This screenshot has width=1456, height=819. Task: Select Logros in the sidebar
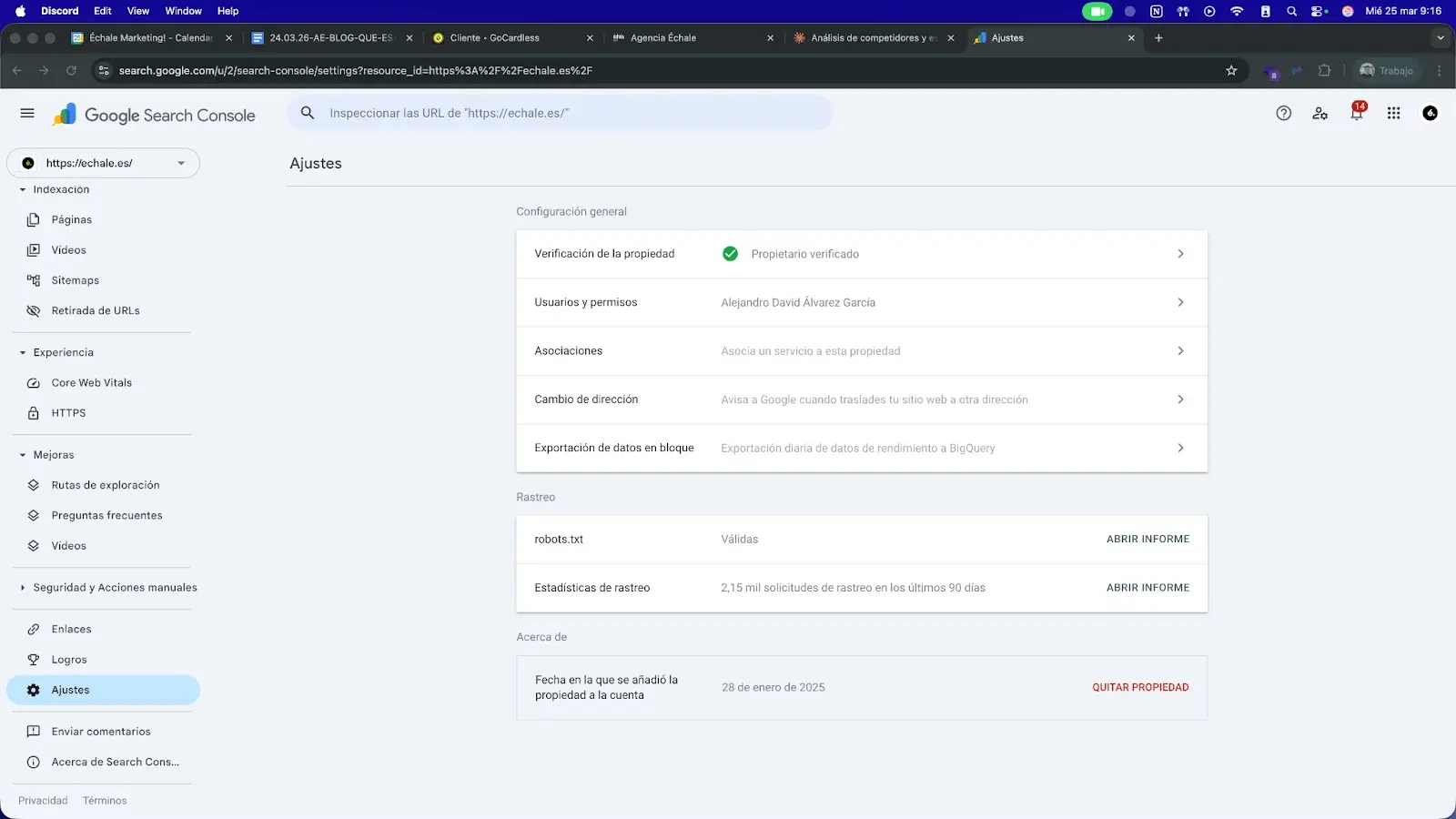[x=67, y=659]
